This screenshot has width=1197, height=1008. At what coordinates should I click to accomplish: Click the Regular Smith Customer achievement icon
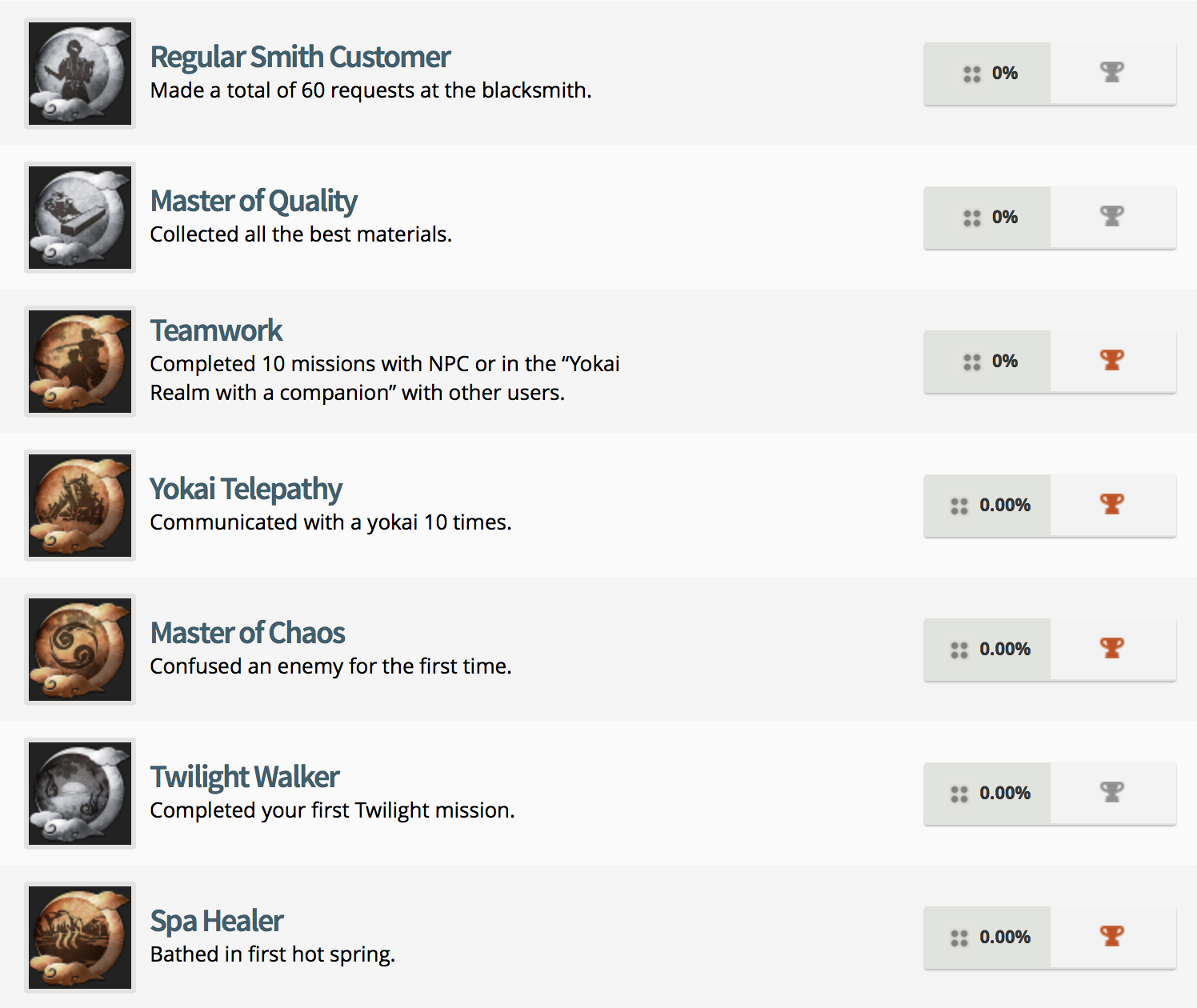79,73
